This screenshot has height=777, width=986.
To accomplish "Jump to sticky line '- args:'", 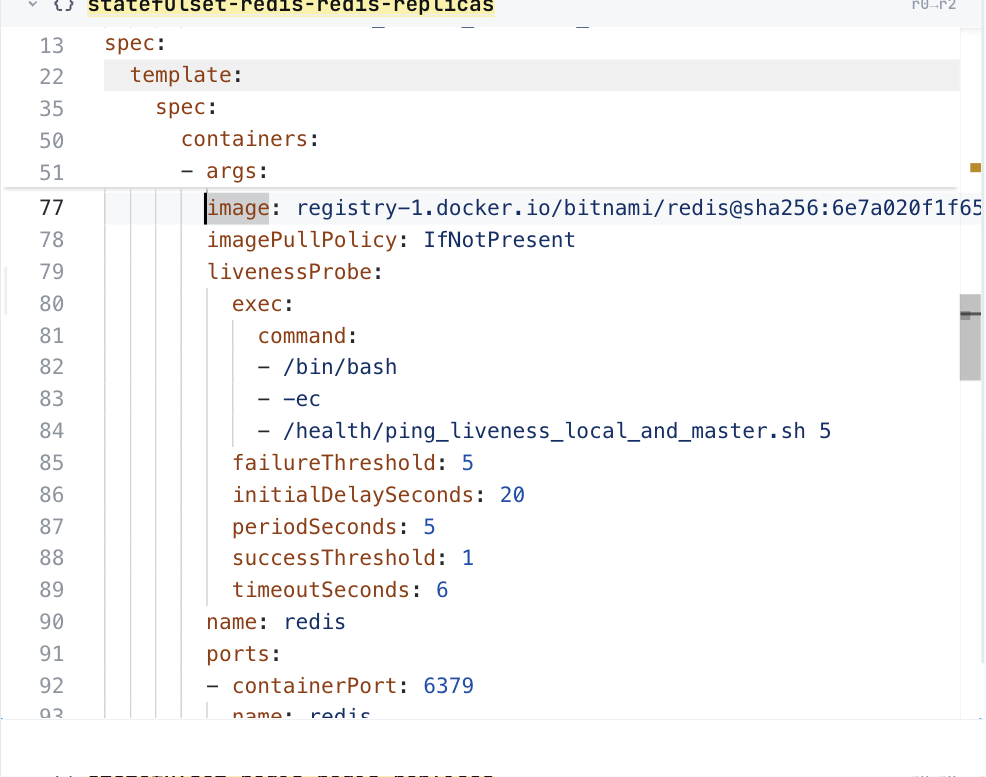I will pos(224,171).
